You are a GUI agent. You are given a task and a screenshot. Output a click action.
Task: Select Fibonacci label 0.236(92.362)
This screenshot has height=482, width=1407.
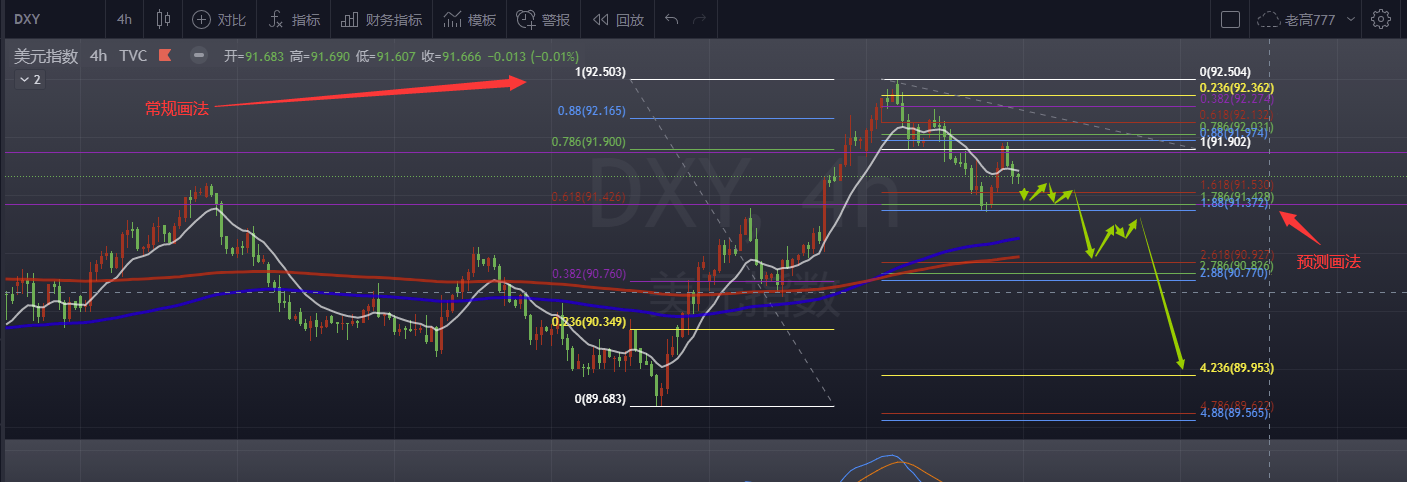point(1235,88)
